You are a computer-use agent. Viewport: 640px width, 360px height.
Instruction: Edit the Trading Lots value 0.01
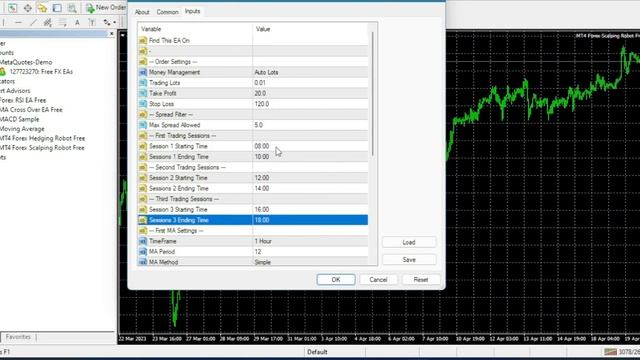click(310, 83)
